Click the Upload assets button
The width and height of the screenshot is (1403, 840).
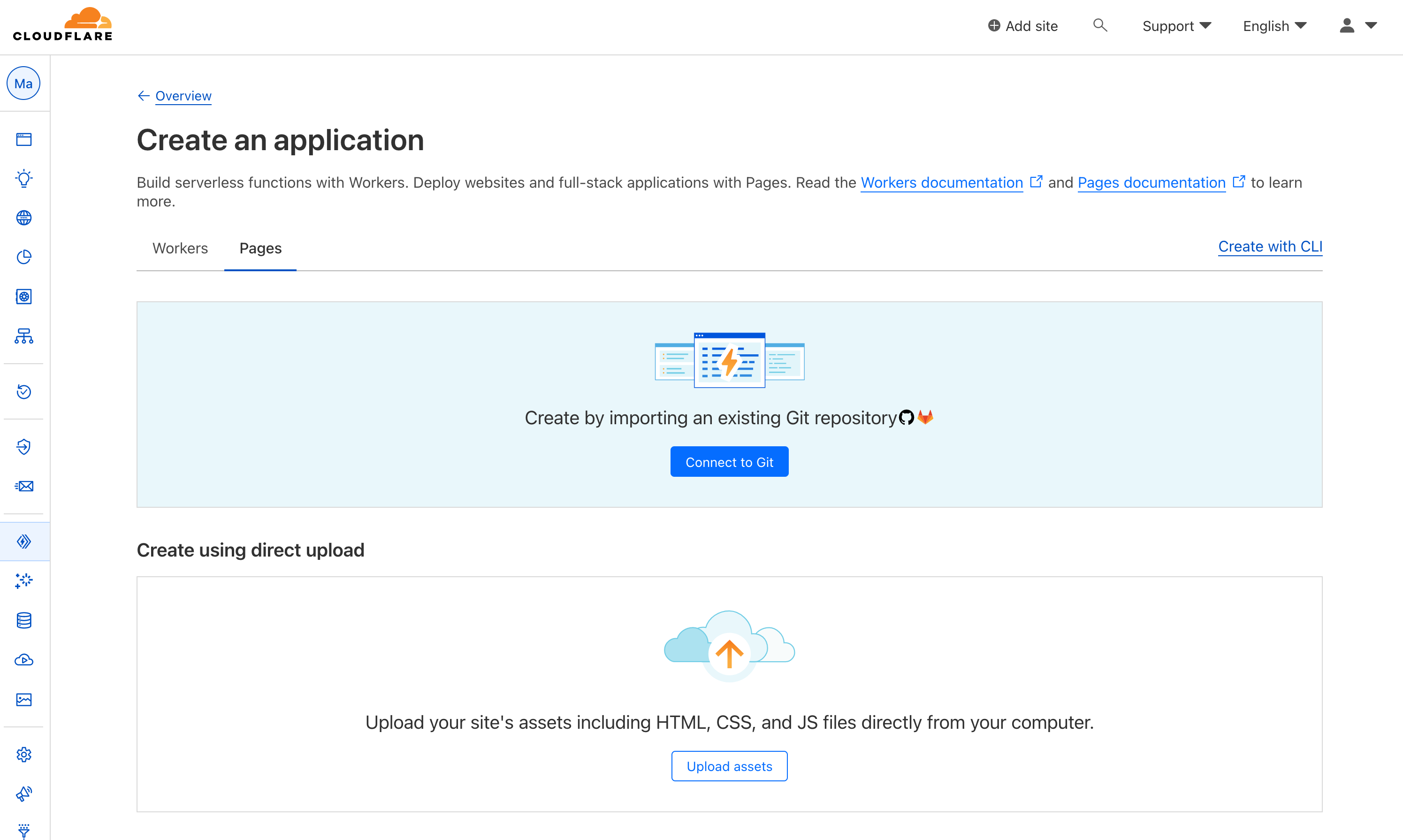coord(729,766)
